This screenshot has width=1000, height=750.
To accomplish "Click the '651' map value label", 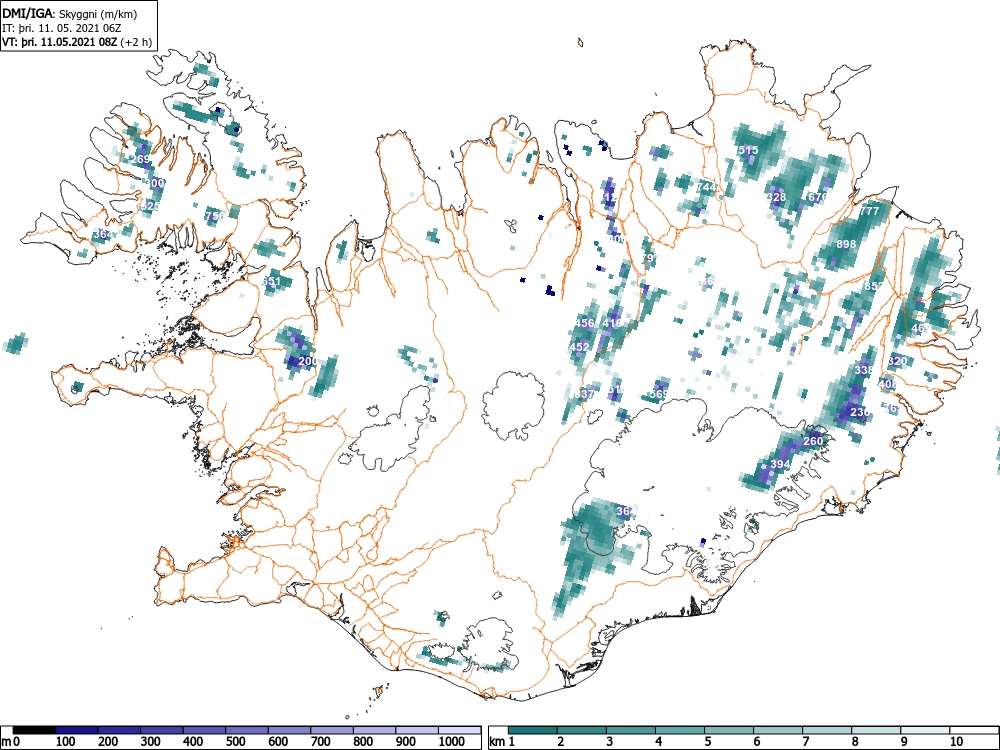I will tap(272, 281).
